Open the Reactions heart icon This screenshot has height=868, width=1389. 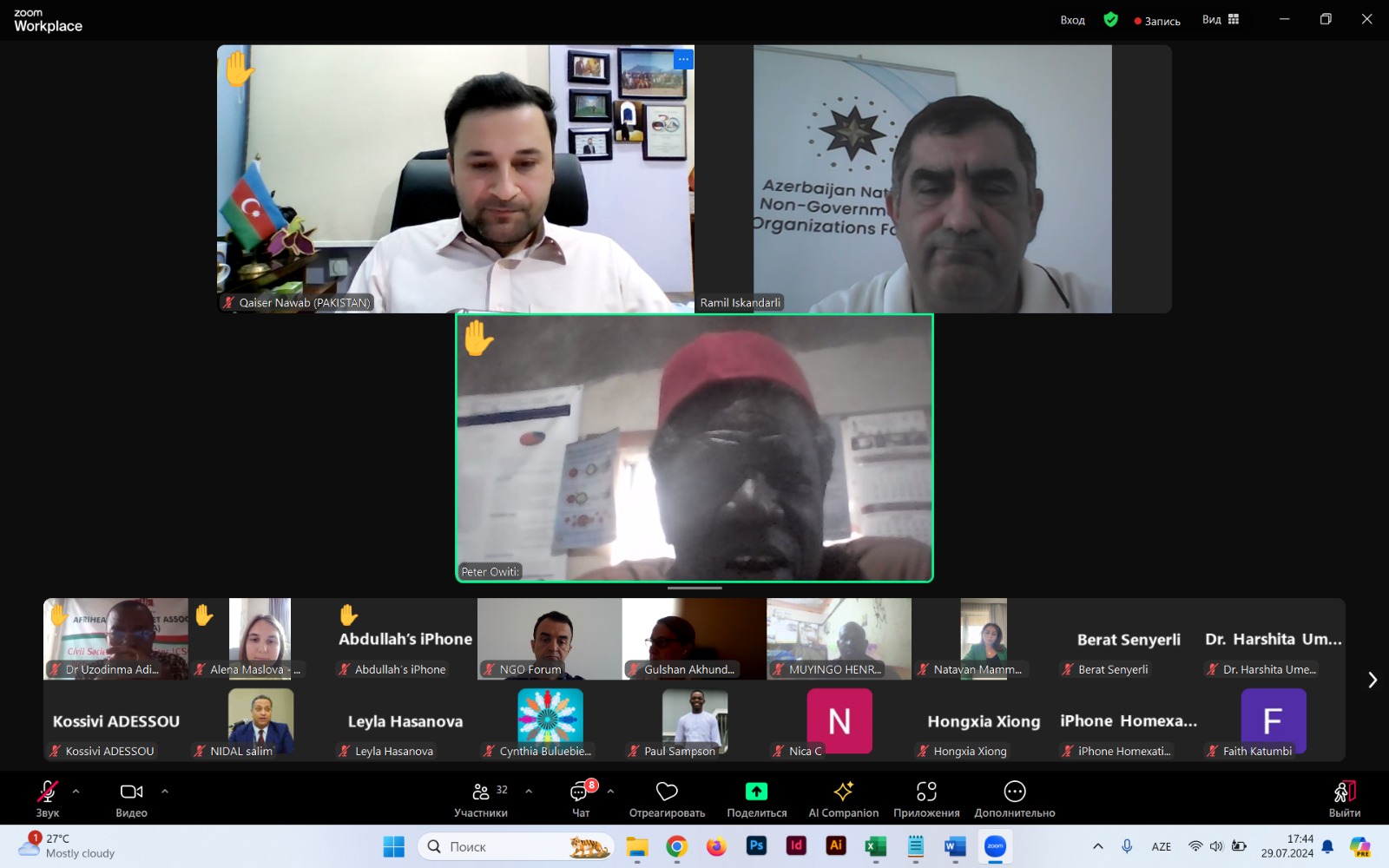(667, 792)
